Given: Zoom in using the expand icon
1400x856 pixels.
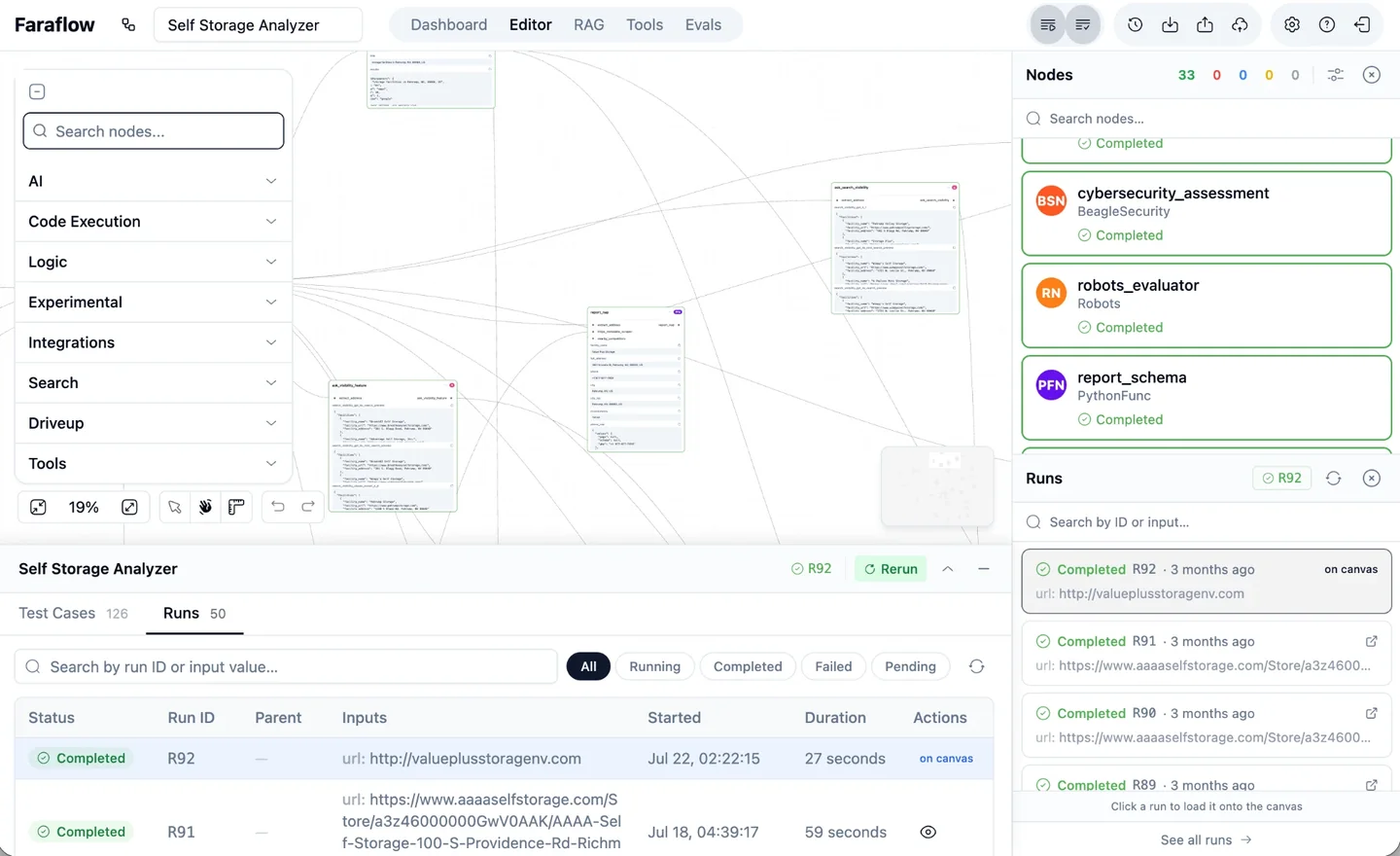Looking at the screenshot, I should [129, 507].
